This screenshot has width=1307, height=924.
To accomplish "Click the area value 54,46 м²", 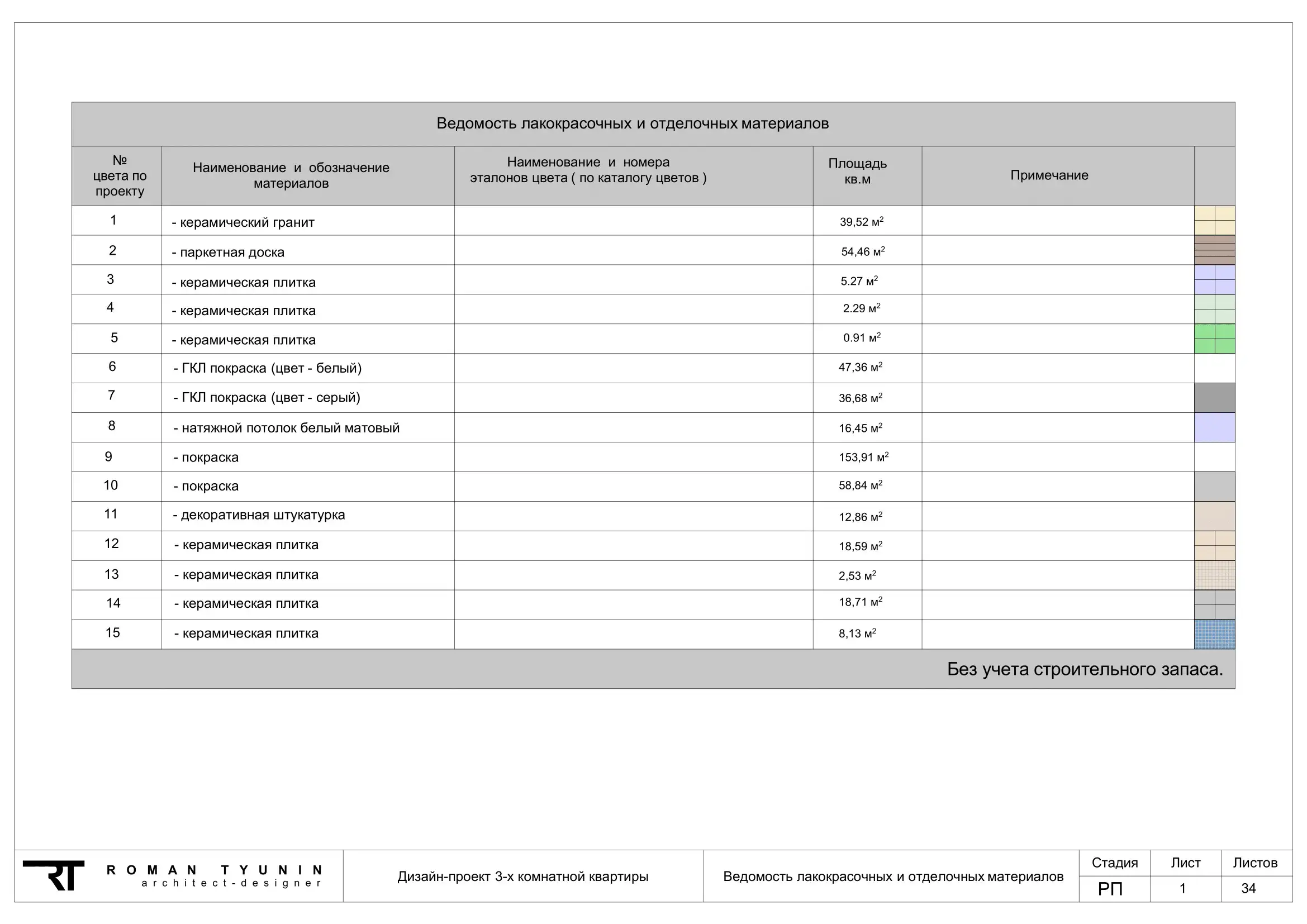I will (863, 251).
